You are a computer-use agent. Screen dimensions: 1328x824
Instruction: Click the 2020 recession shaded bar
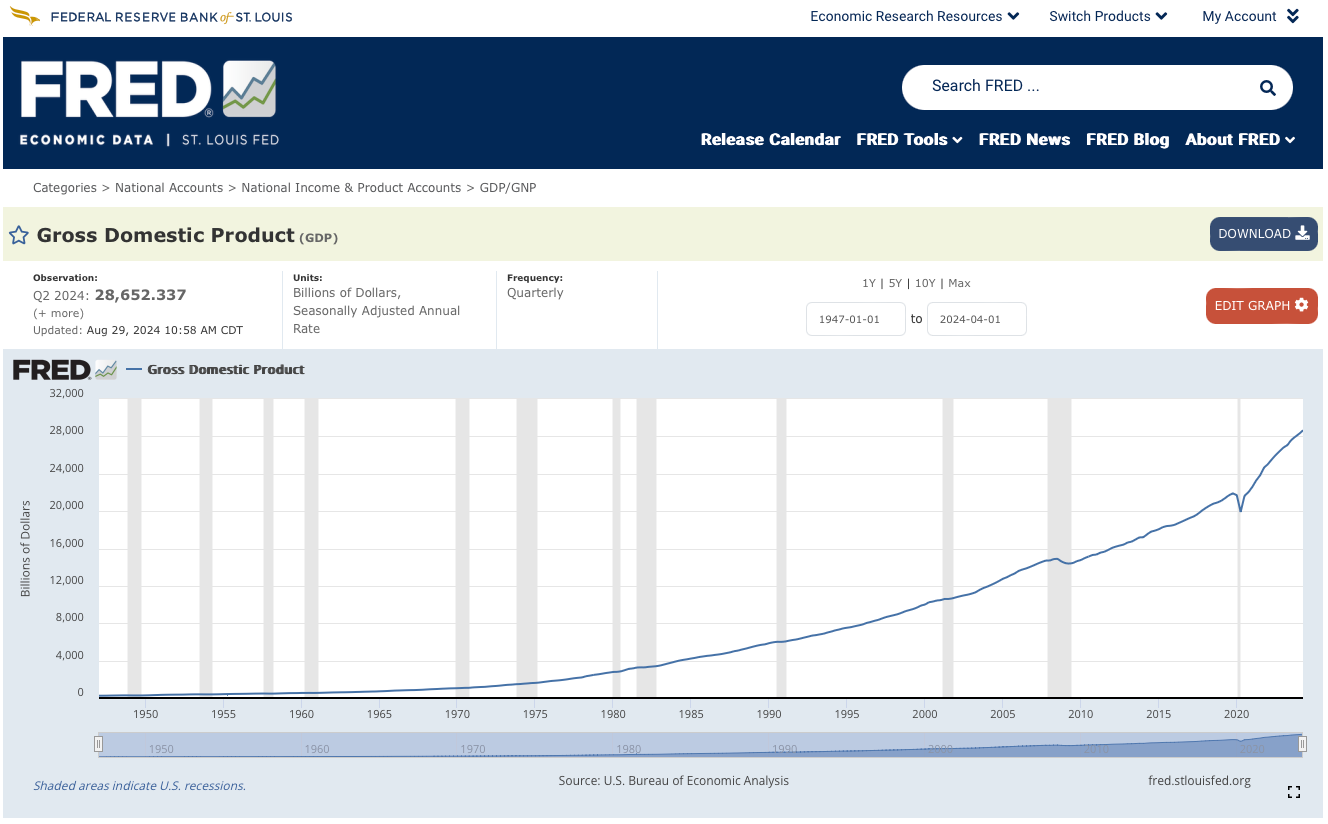1239,547
